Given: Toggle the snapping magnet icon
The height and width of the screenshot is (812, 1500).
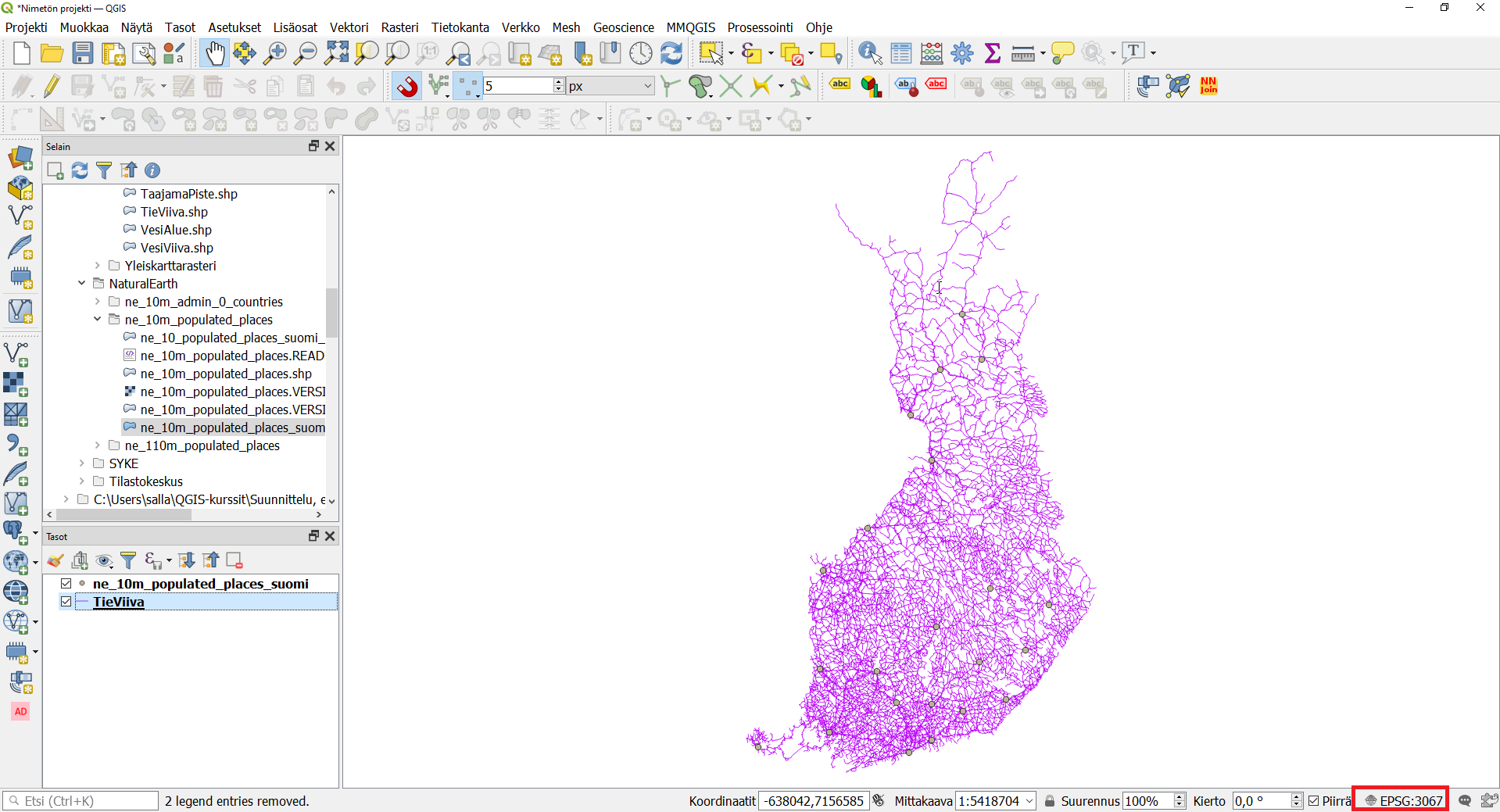Looking at the screenshot, I should click(x=407, y=86).
